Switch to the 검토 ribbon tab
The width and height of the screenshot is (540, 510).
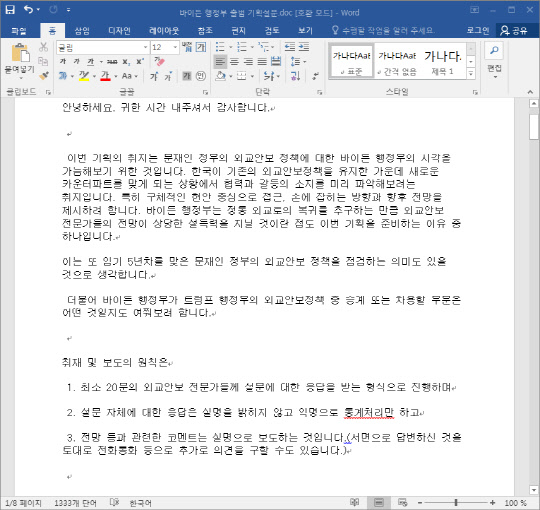(272, 31)
